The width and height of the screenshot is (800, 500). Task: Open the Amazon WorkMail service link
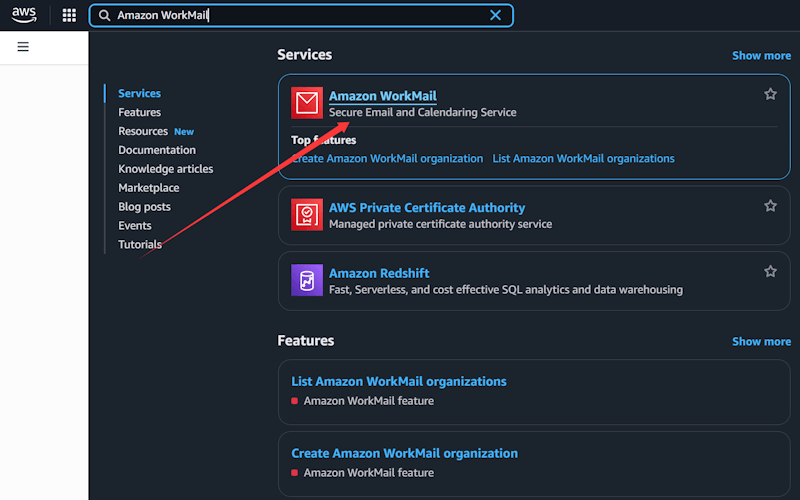coord(382,96)
